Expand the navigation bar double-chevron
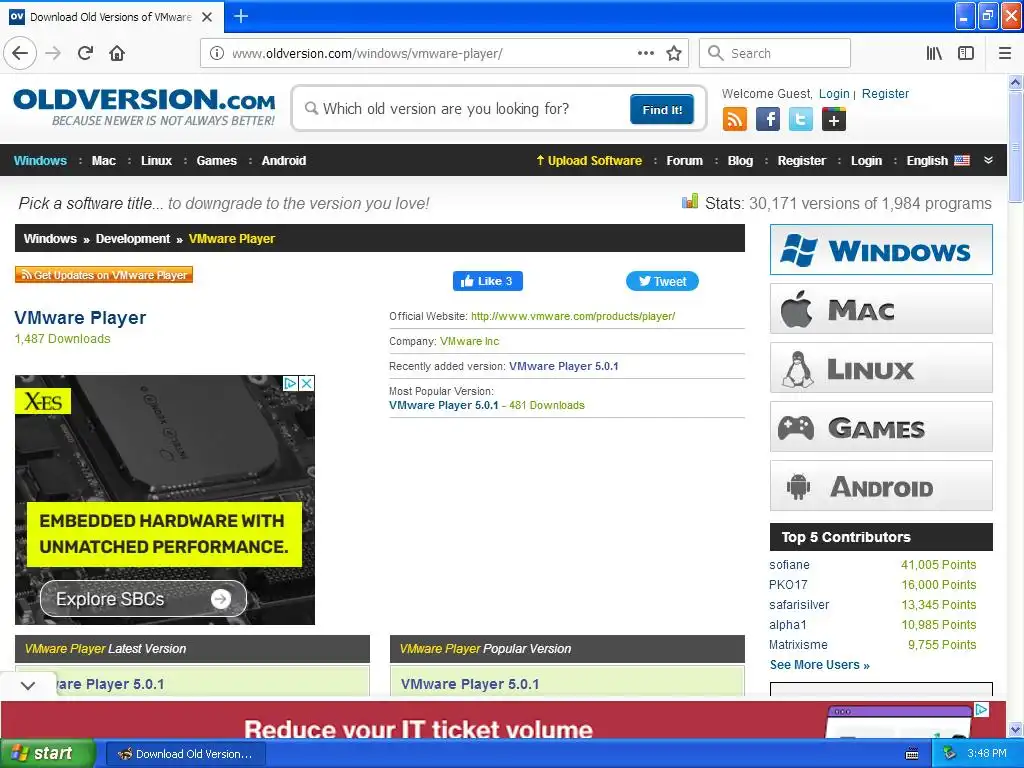The width and height of the screenshot is (1024, 768). (988, 160)
